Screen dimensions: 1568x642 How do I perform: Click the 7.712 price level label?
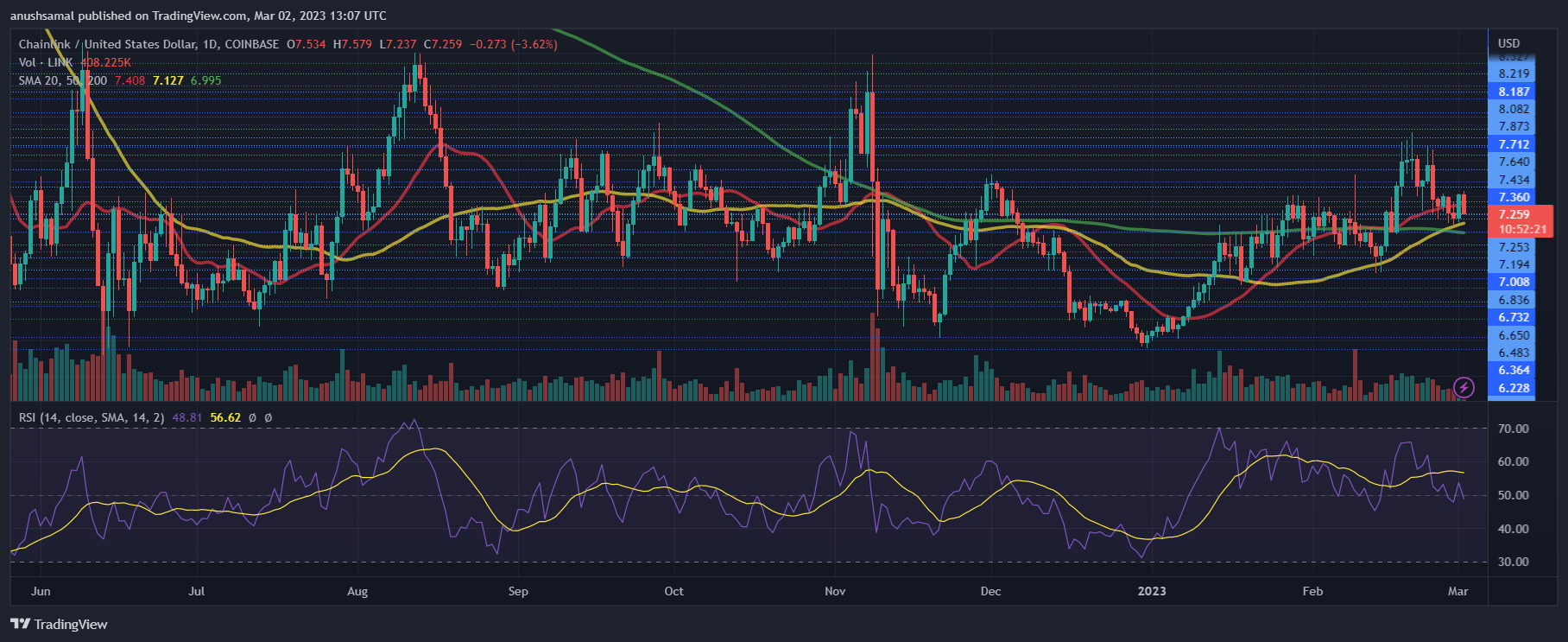point(1514,144)
